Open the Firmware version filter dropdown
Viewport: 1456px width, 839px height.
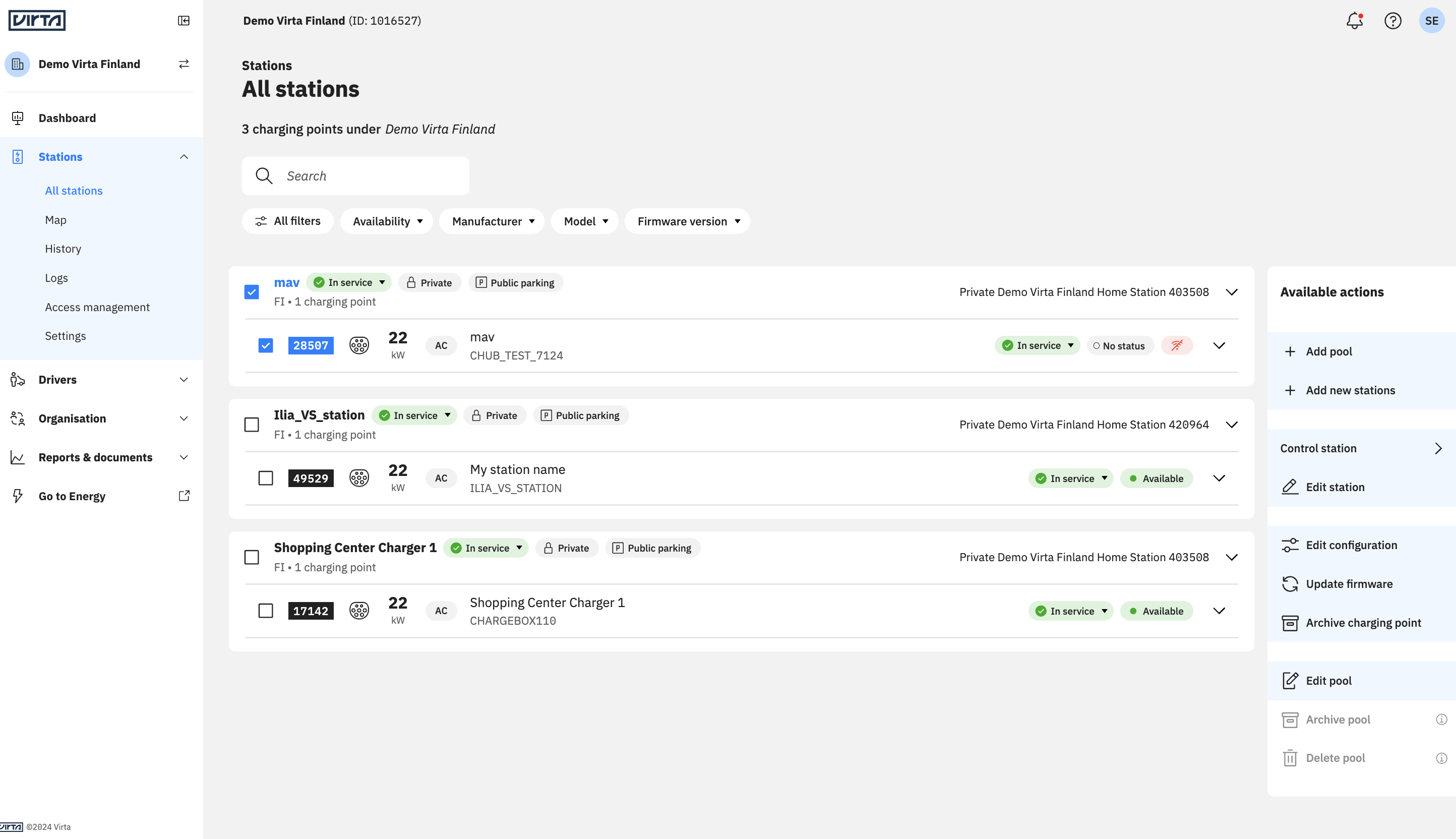pos(687,221)
